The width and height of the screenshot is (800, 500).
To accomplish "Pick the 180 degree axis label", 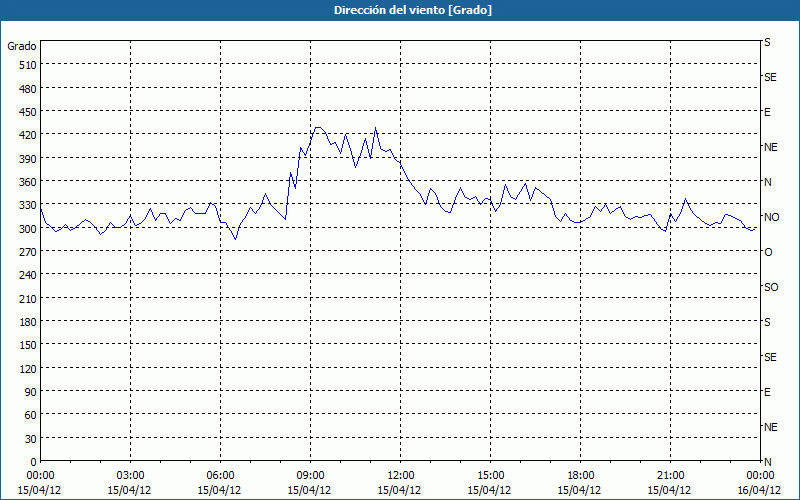I will [29, 322].
